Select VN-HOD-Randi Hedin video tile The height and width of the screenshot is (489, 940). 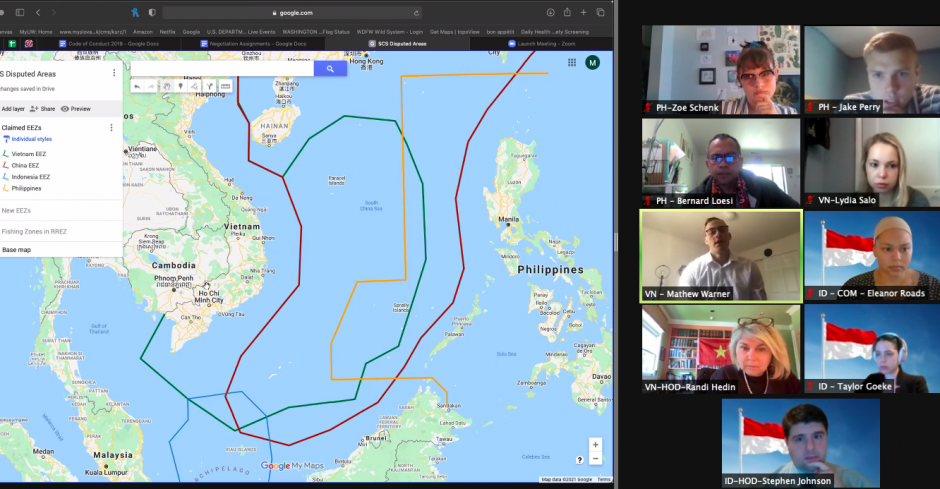721,349
